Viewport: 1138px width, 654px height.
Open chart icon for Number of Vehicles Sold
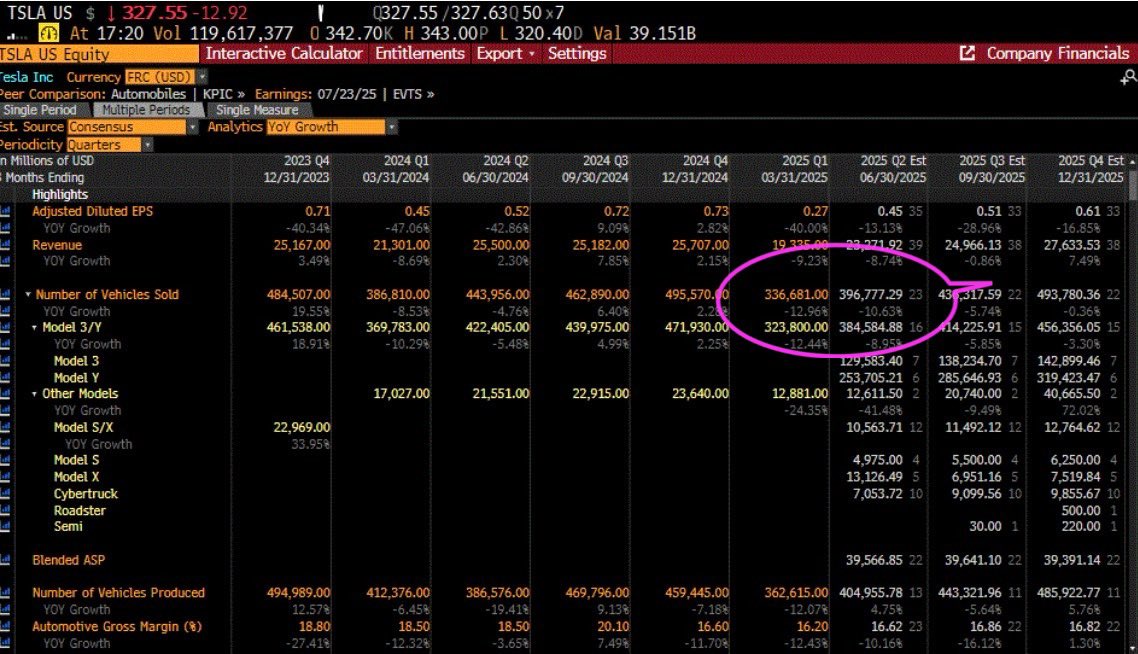(6, 294)
